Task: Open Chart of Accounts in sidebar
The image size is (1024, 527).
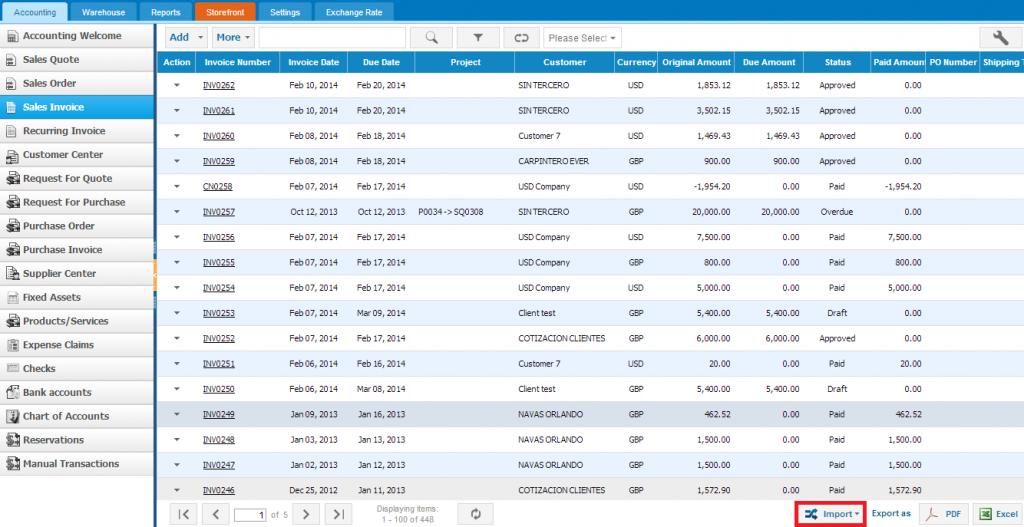Action: click(77, 416)
